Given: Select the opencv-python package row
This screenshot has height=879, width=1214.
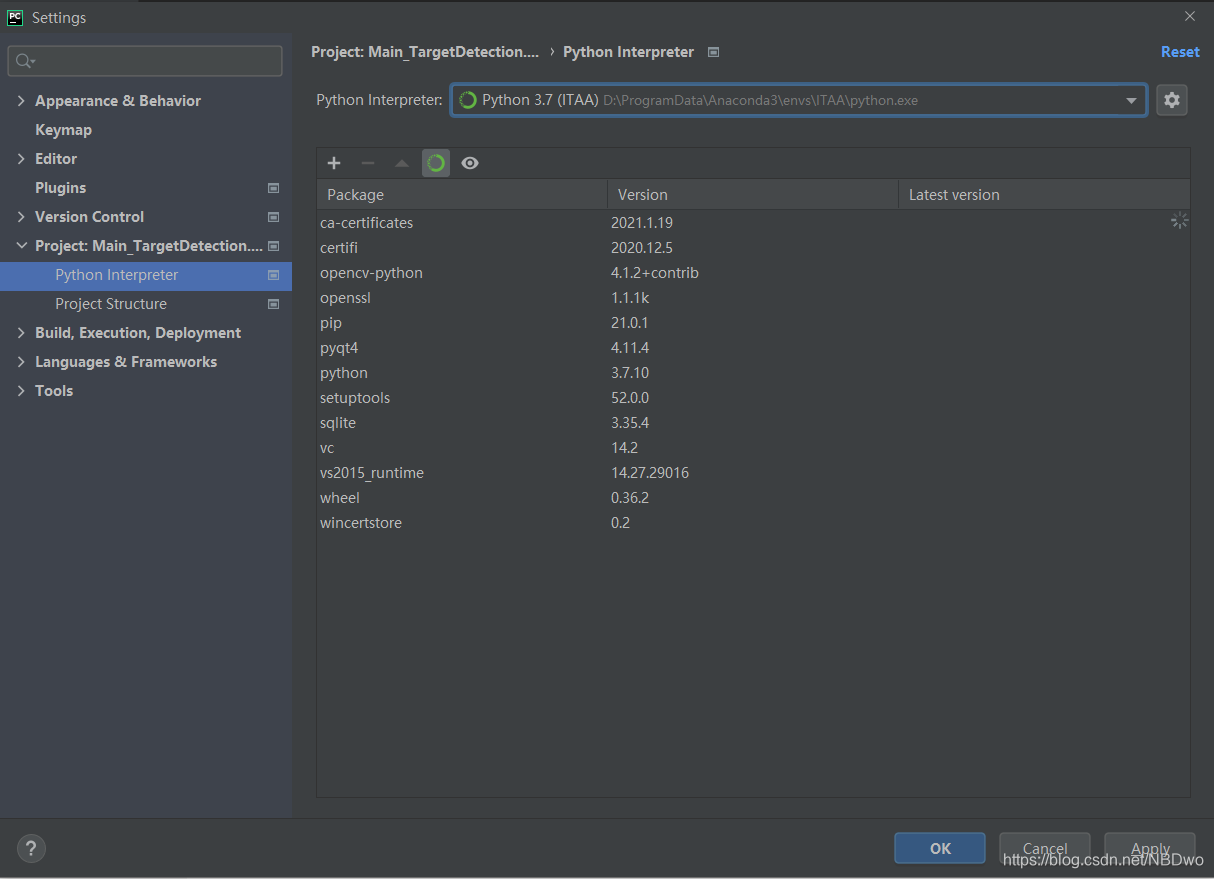Looking at the screenshot, I should [753, 273].
